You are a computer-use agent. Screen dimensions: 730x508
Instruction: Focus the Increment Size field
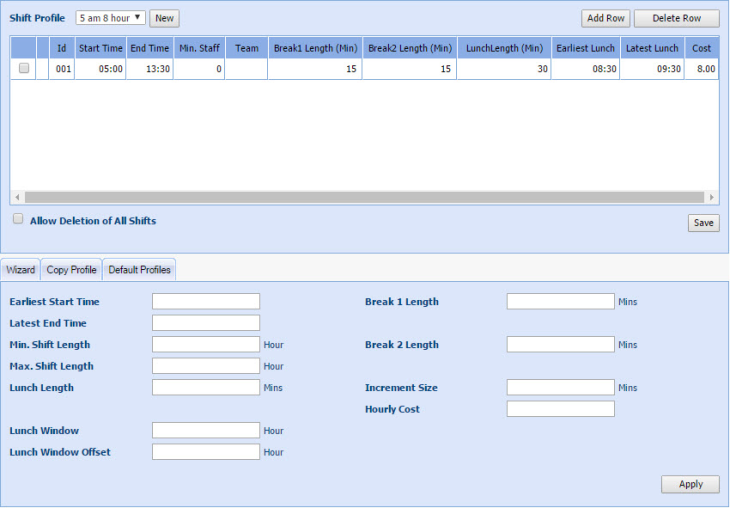coord(560,387)
